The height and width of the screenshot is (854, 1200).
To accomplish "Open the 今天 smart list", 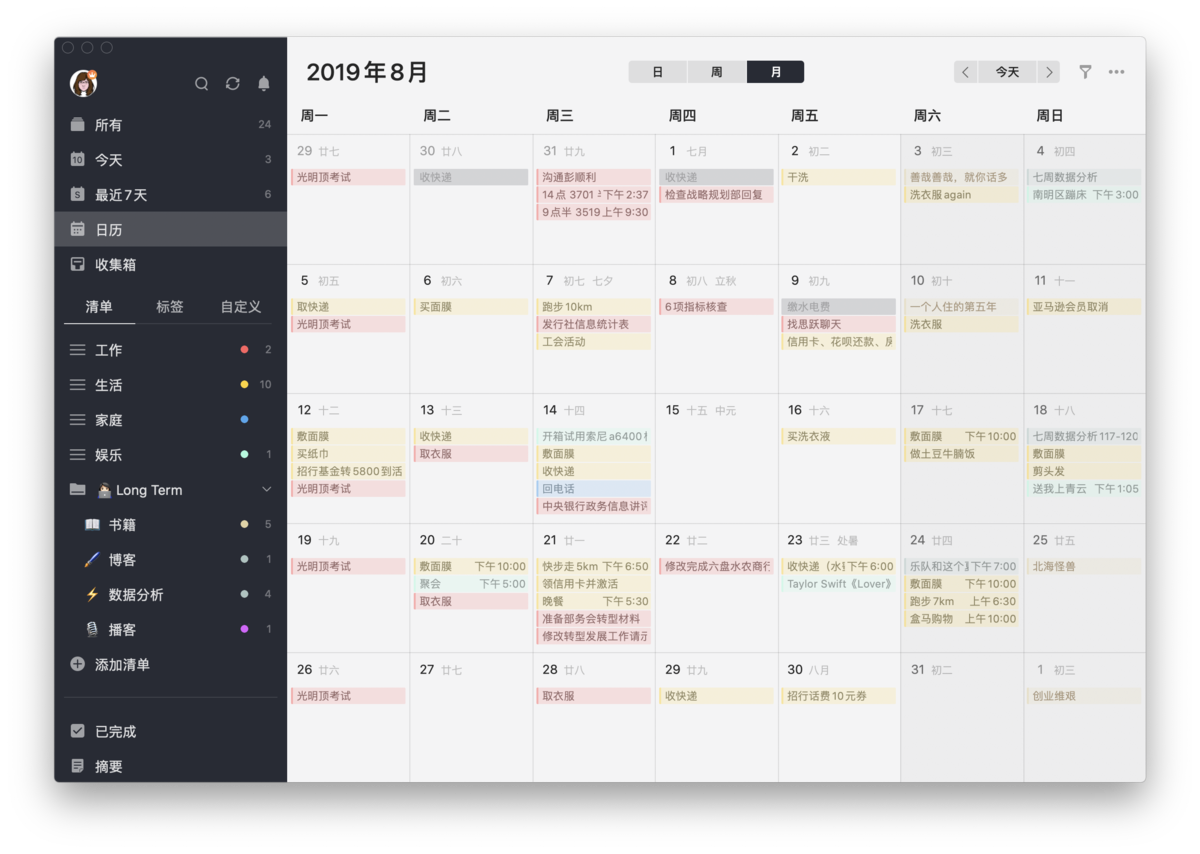I will [171, 160].
